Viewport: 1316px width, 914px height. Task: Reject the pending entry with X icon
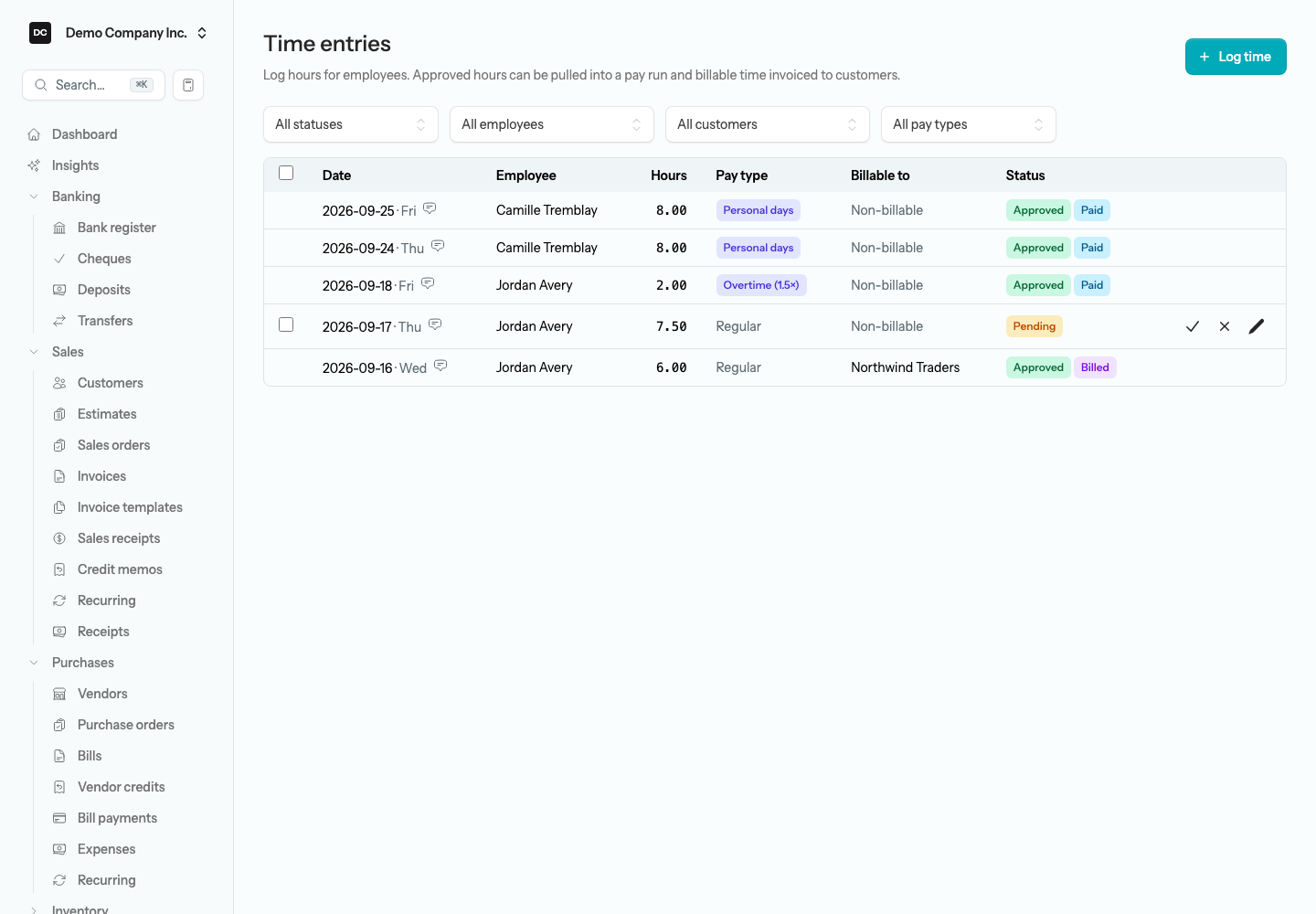pyautogui.click(x=1225, y=326)
